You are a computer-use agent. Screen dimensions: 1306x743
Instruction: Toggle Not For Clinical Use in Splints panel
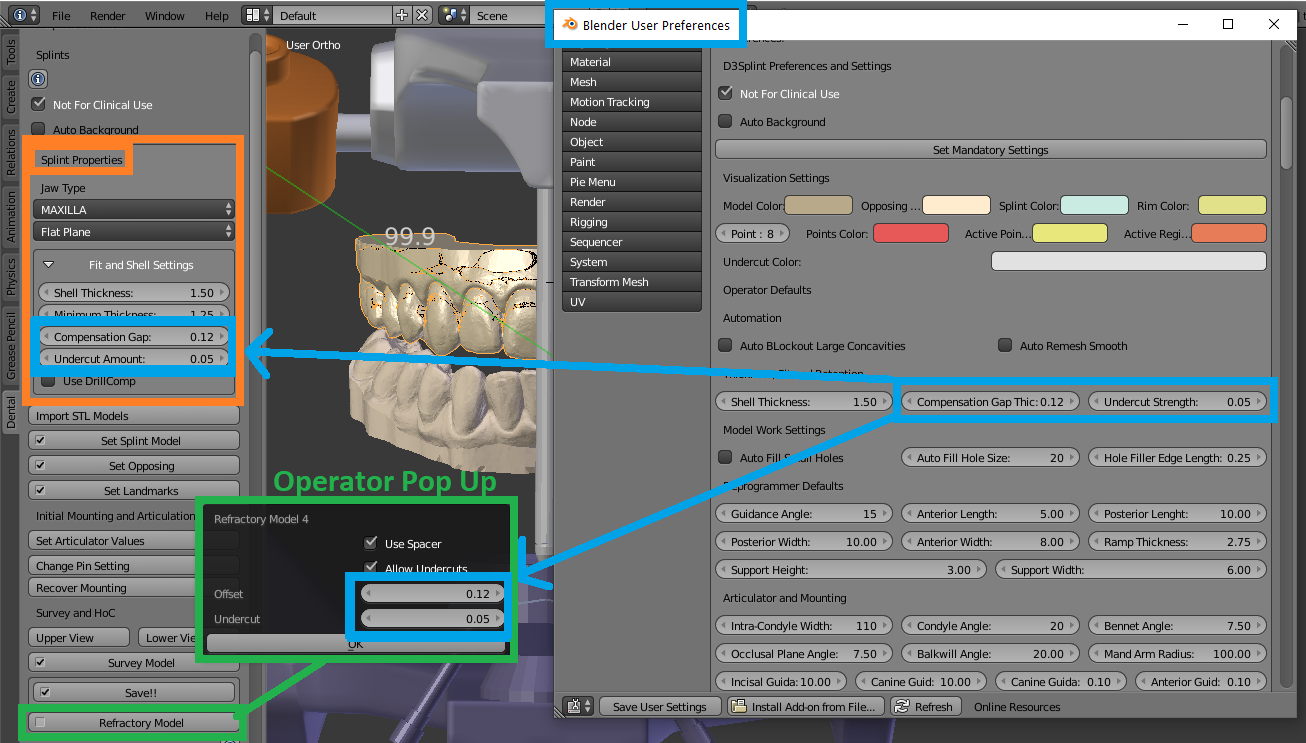(39, 104)
